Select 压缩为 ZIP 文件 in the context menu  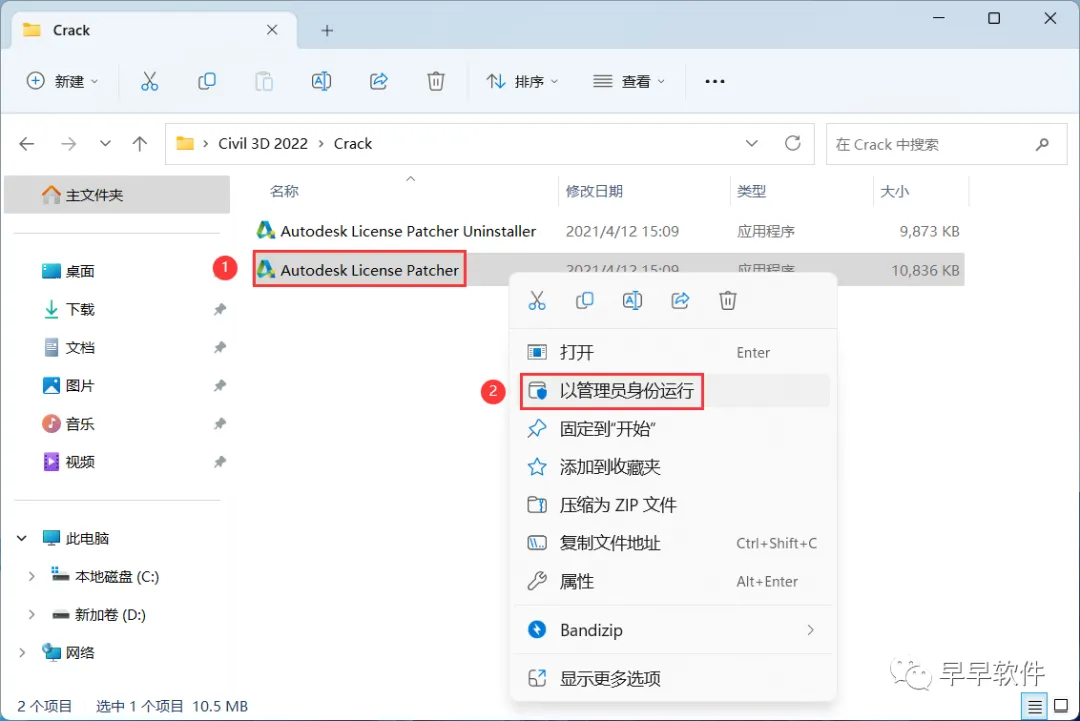673,505
